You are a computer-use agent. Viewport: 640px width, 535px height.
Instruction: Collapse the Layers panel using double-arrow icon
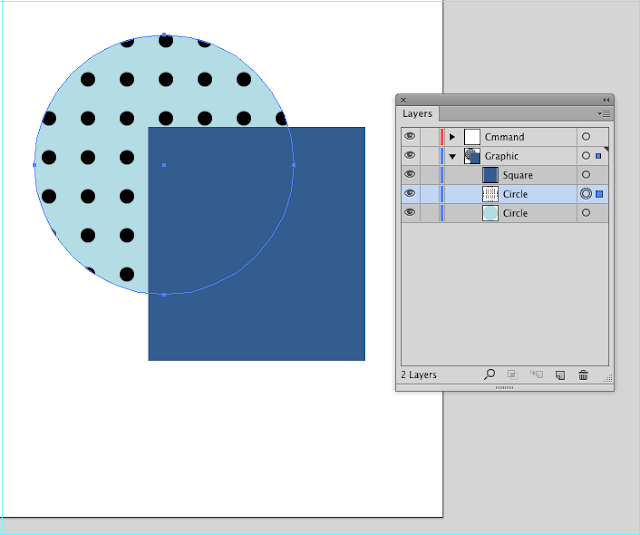(x=606, y=100)
